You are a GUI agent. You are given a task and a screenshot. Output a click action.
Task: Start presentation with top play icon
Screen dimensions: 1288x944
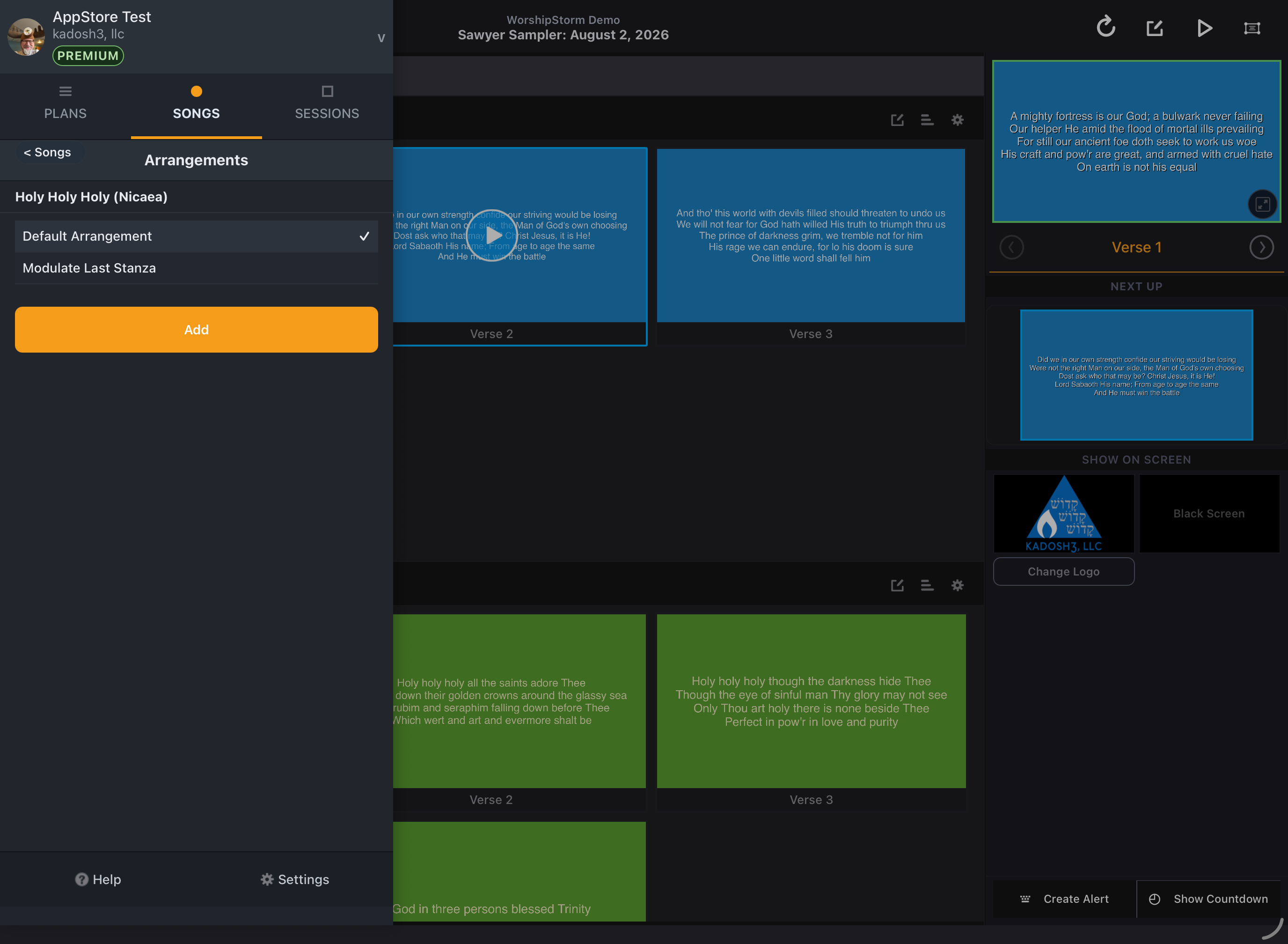point(1204,28)
